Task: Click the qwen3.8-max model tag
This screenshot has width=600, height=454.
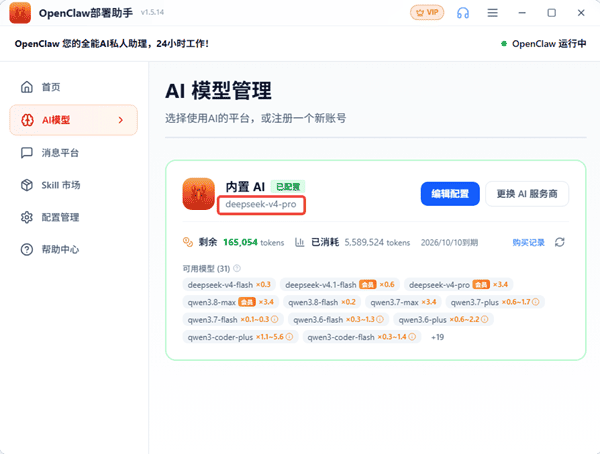Action: (x=230, y=302)
